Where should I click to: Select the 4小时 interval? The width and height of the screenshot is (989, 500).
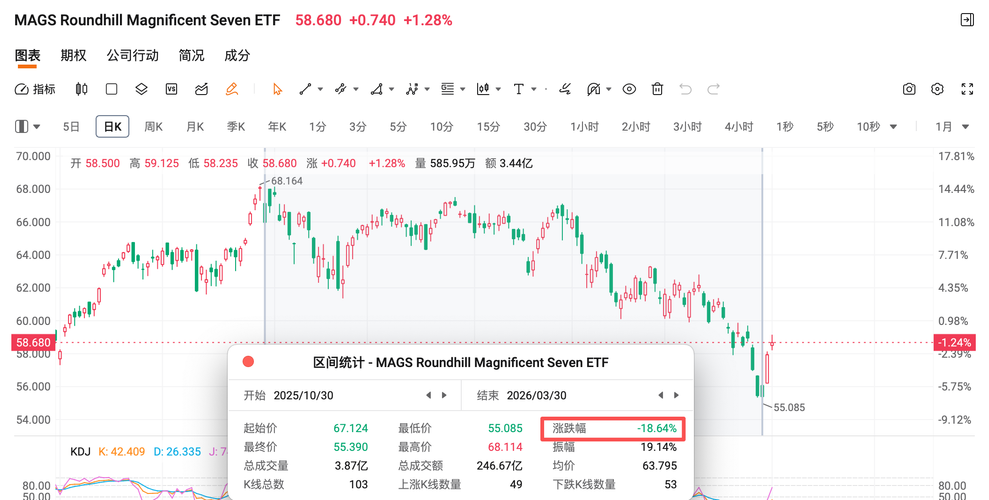click(x=739, y=127)
